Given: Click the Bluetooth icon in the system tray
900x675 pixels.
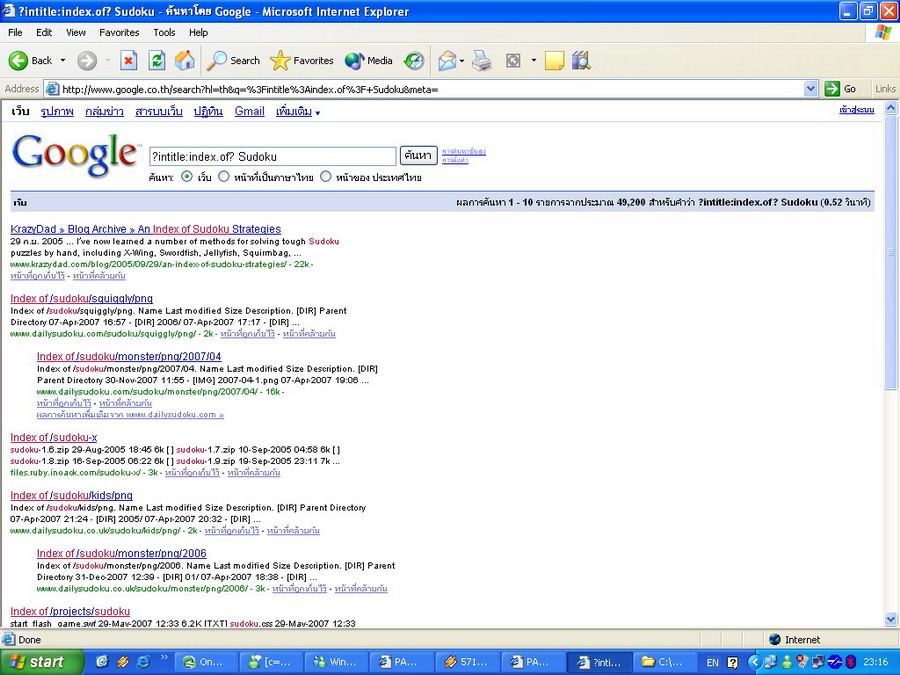Looking at the screenshot, I should [x=851, y=662].
